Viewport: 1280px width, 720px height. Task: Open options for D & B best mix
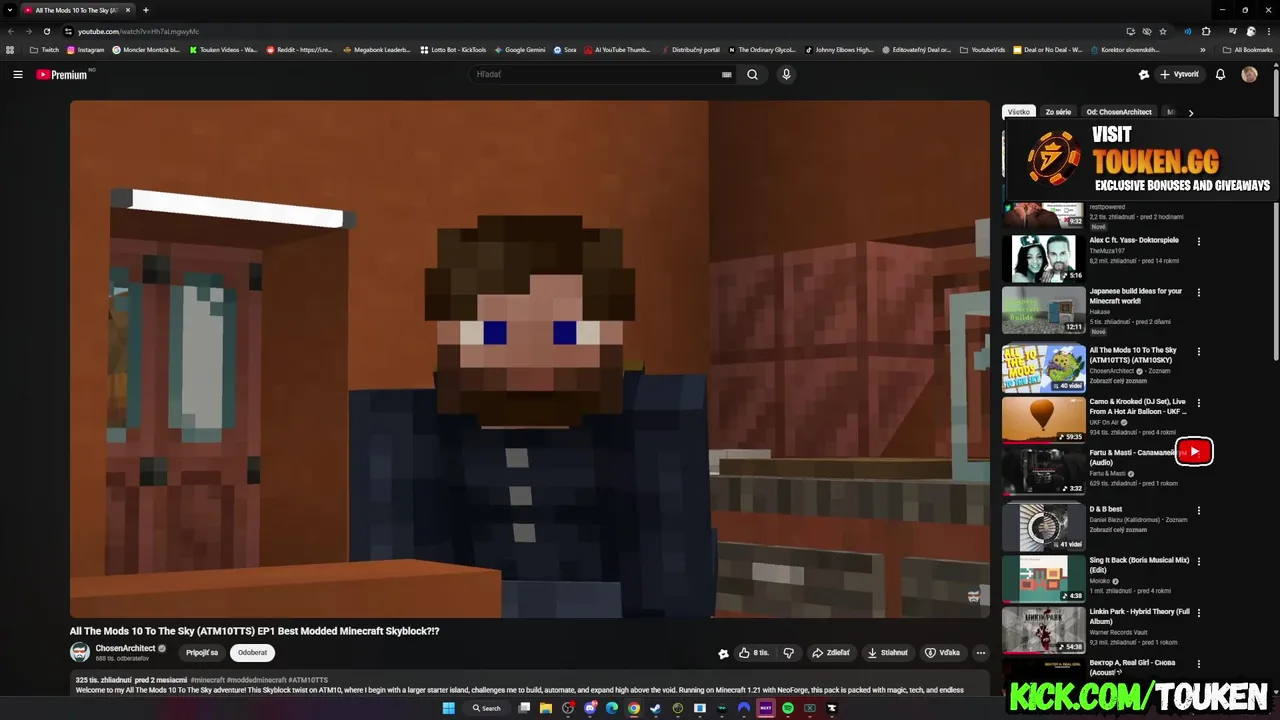[1199, 510]
